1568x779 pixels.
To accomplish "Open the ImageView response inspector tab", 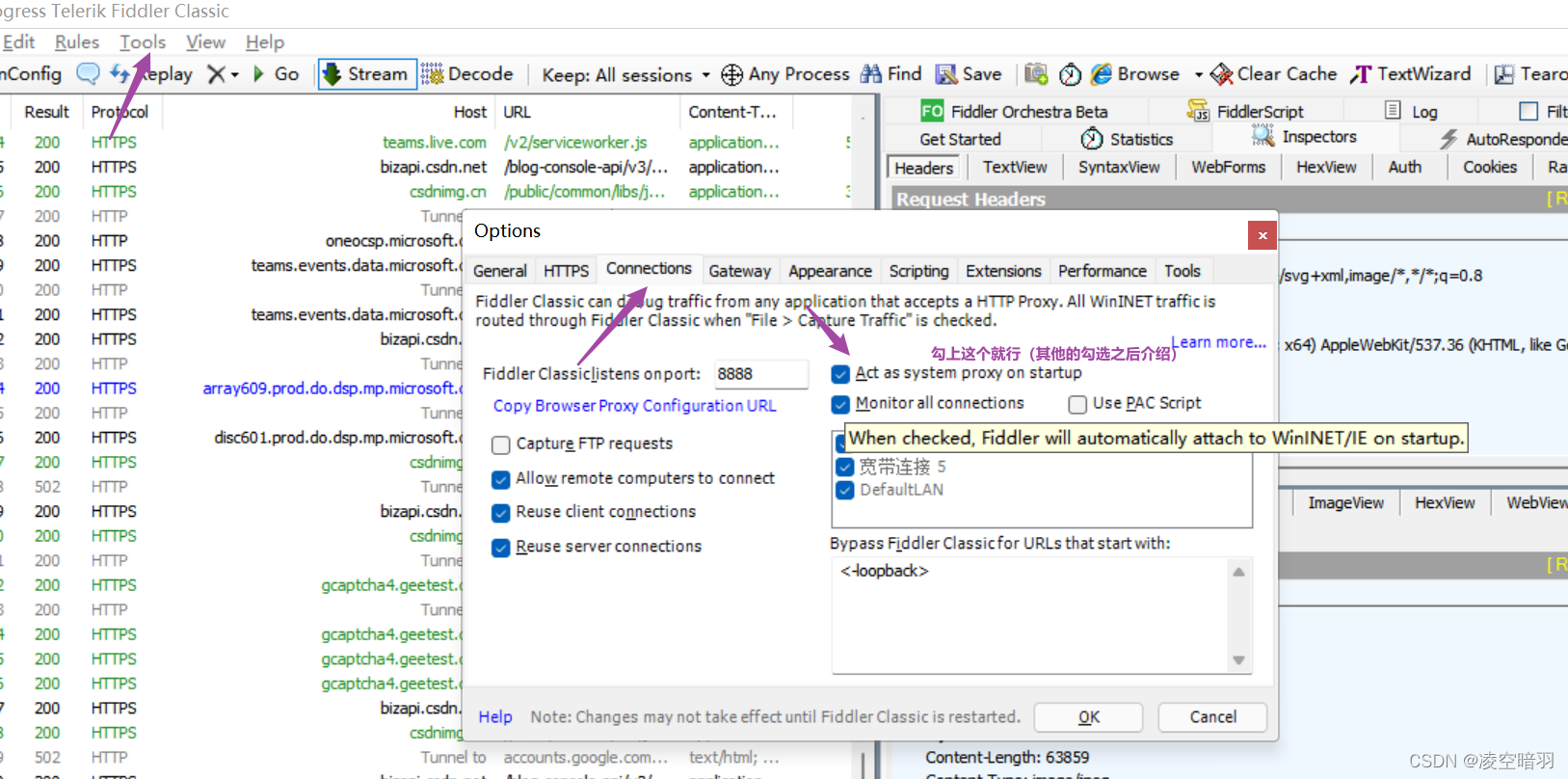I will 1345,503.
